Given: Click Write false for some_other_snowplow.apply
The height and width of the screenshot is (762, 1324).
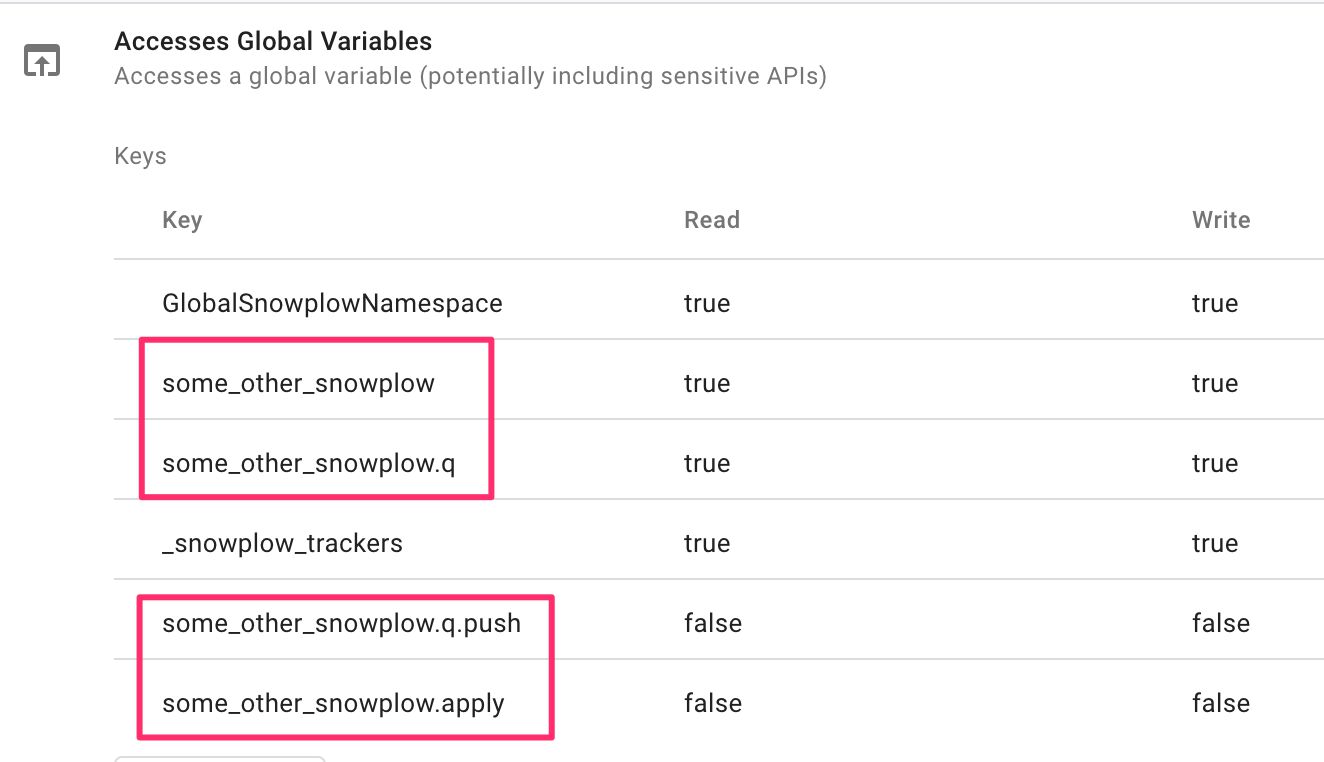Looking at the screenshot, I should coord(1220,704).
